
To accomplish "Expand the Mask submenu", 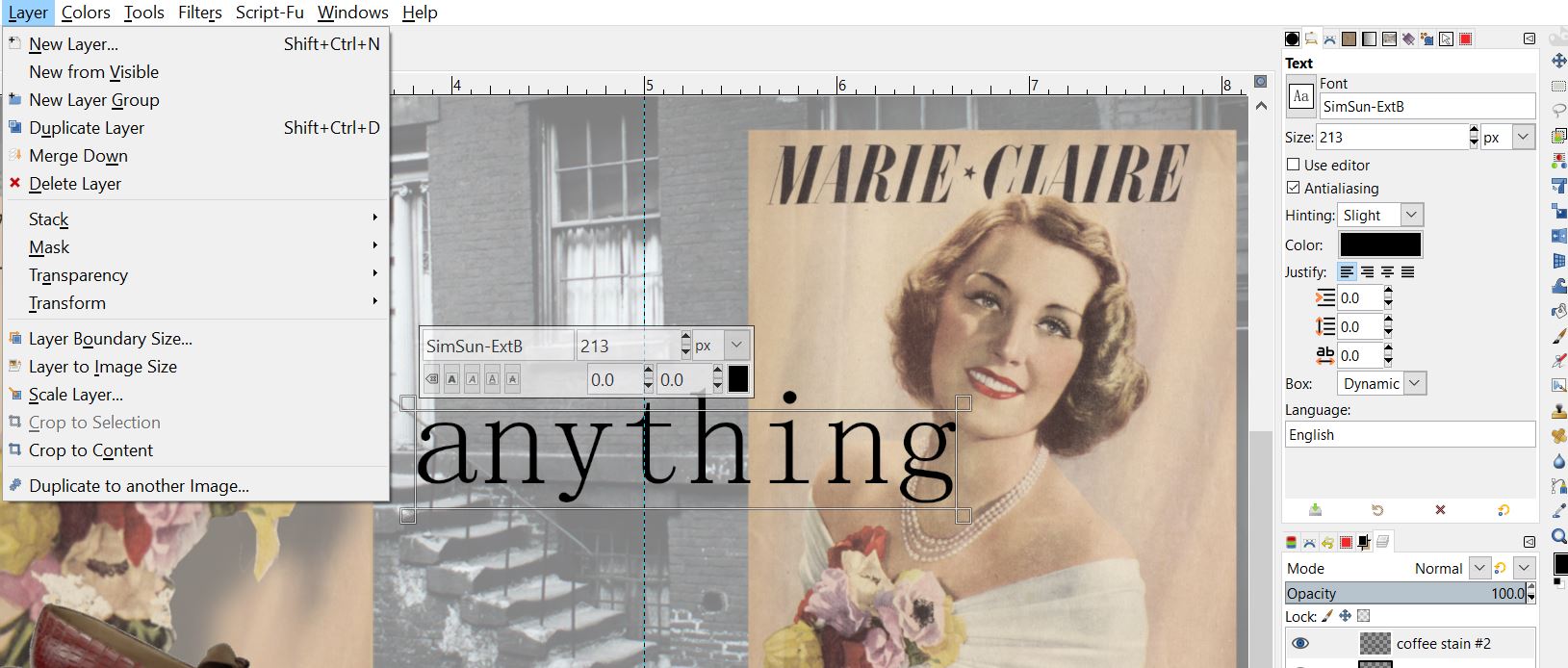I will click(x=196, y=246).
